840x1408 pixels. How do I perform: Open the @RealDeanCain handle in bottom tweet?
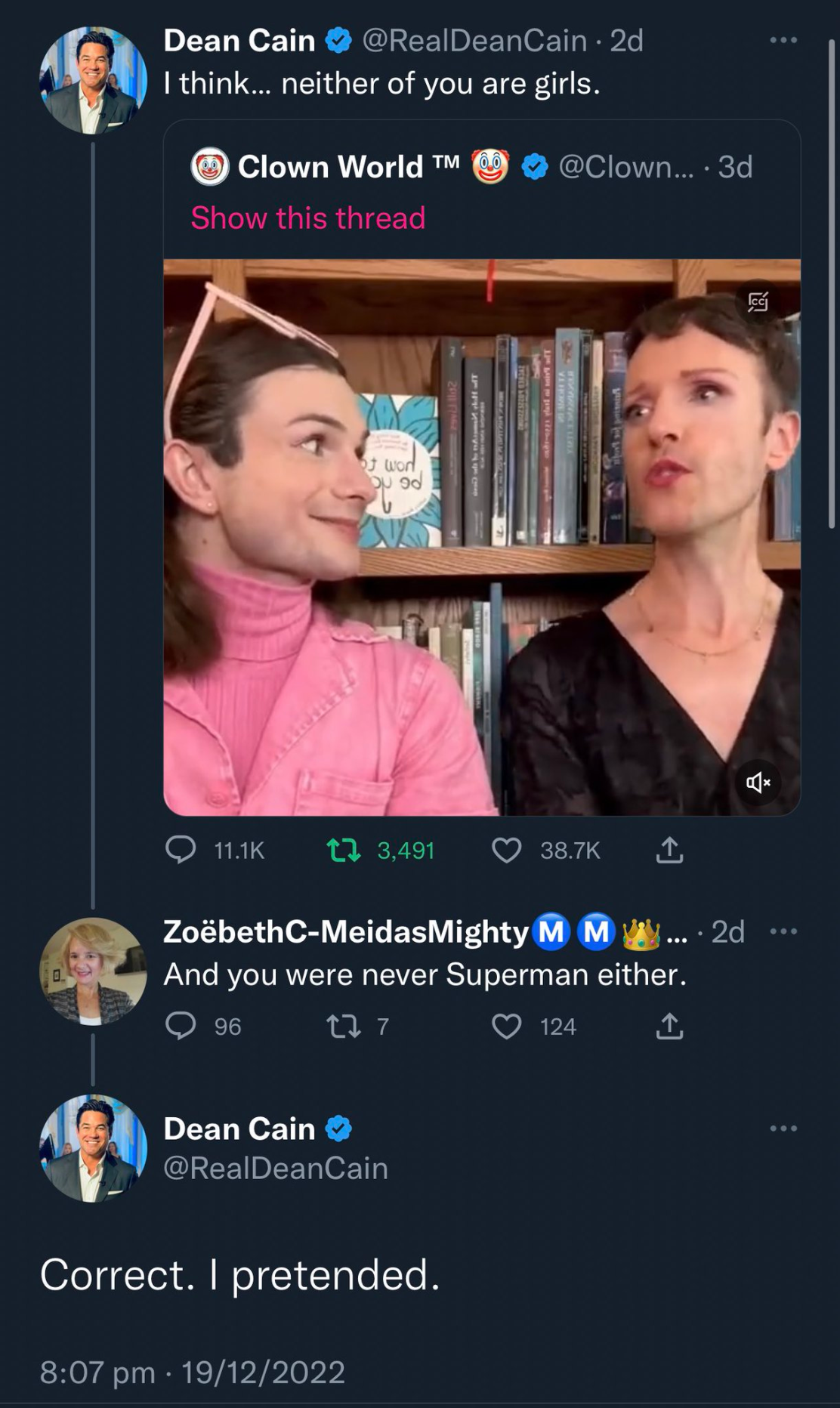276,1168
